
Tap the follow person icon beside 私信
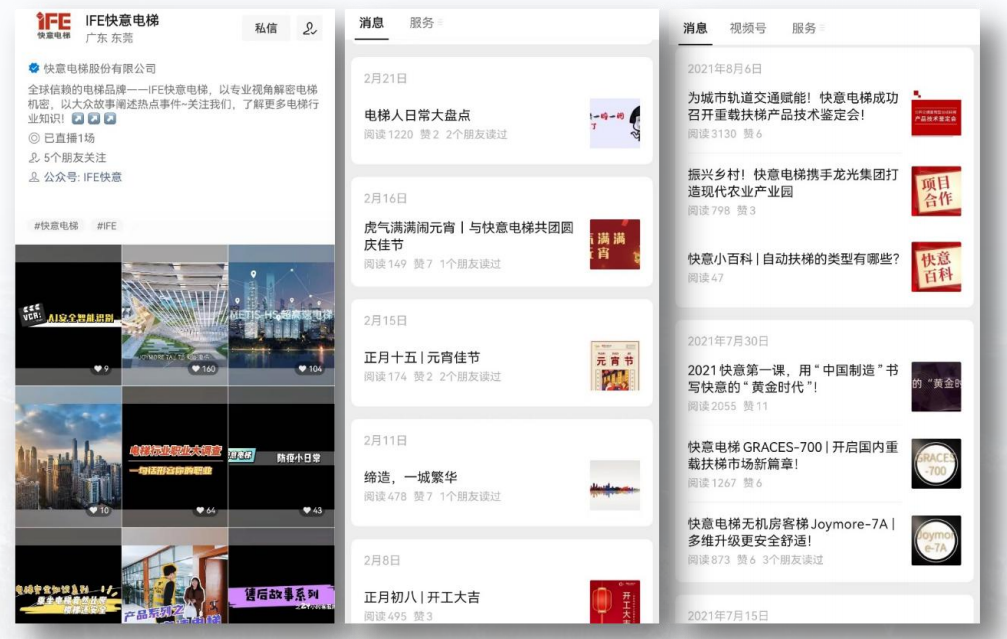coord(310,28)
